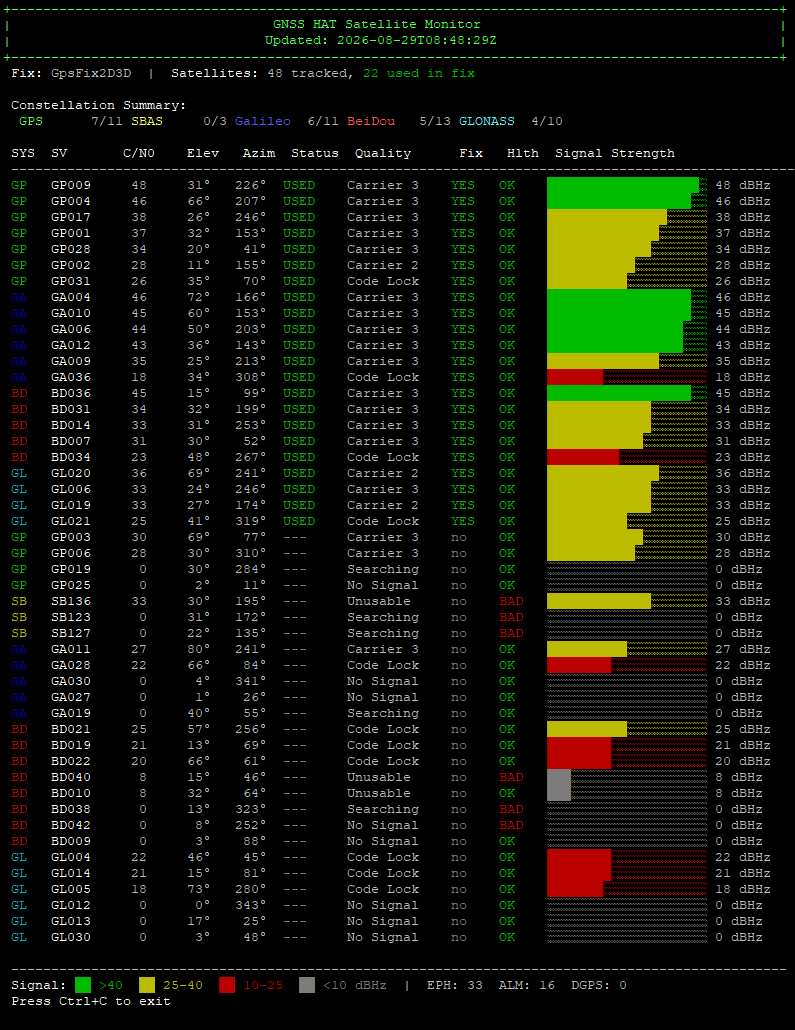
Task: Click the 'Searching' quality in GP019 row
Action: pos(383,569)
